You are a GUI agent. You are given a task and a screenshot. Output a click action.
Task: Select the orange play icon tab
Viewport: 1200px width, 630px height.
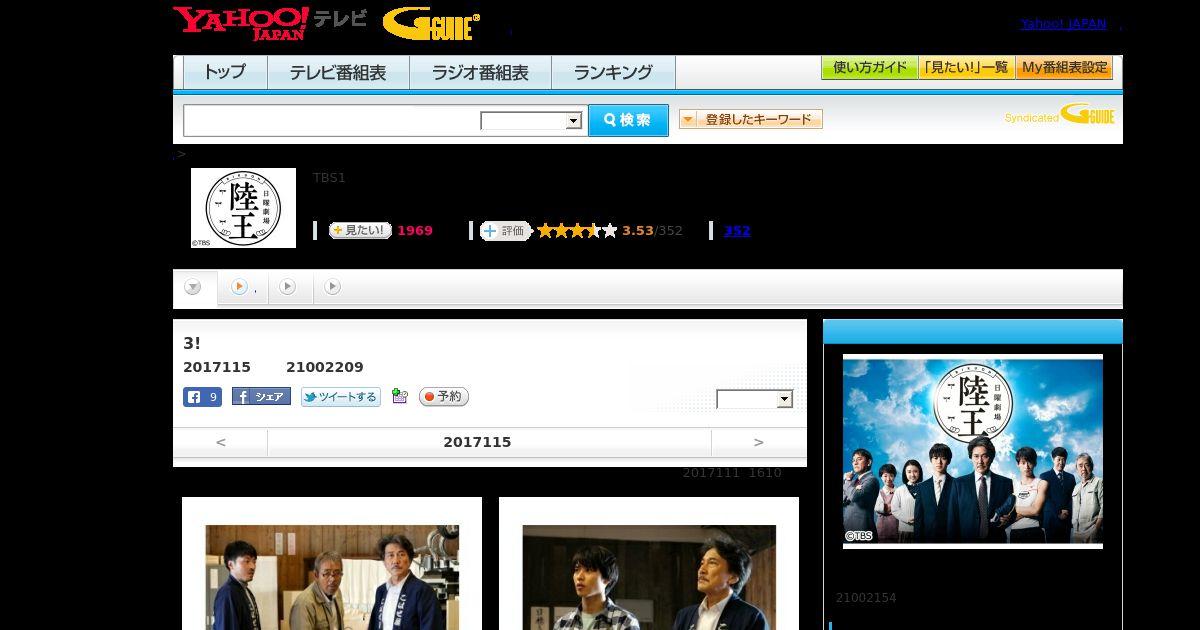239,287
